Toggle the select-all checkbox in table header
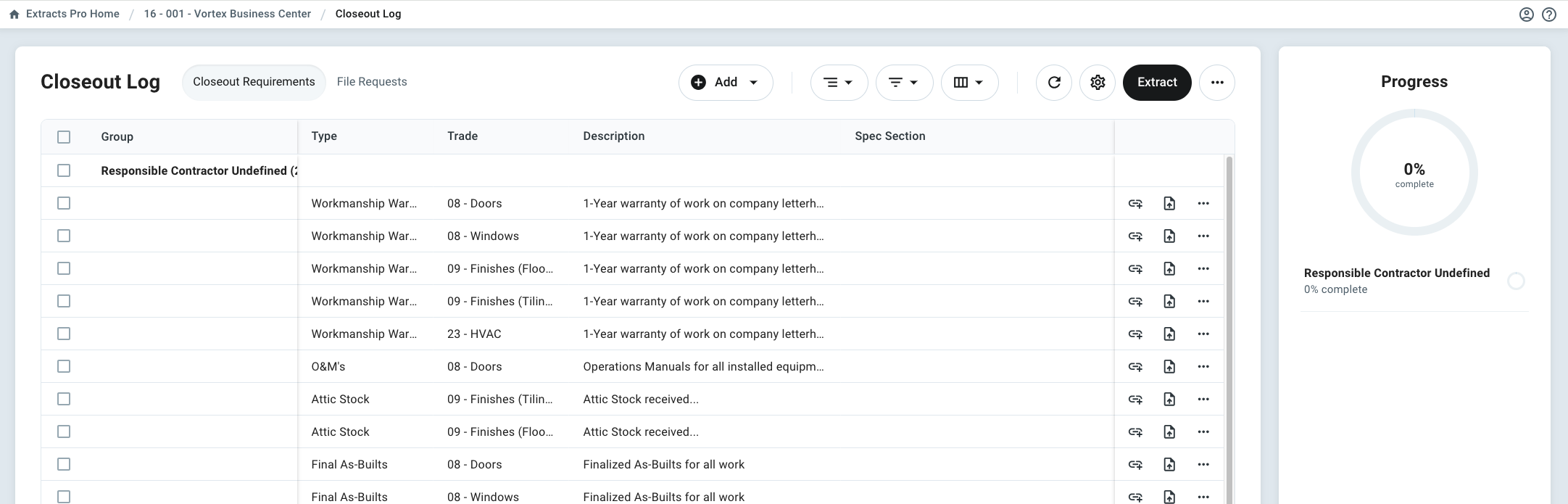The height and width of the screenshot is (504, 1568). point(64,137)
